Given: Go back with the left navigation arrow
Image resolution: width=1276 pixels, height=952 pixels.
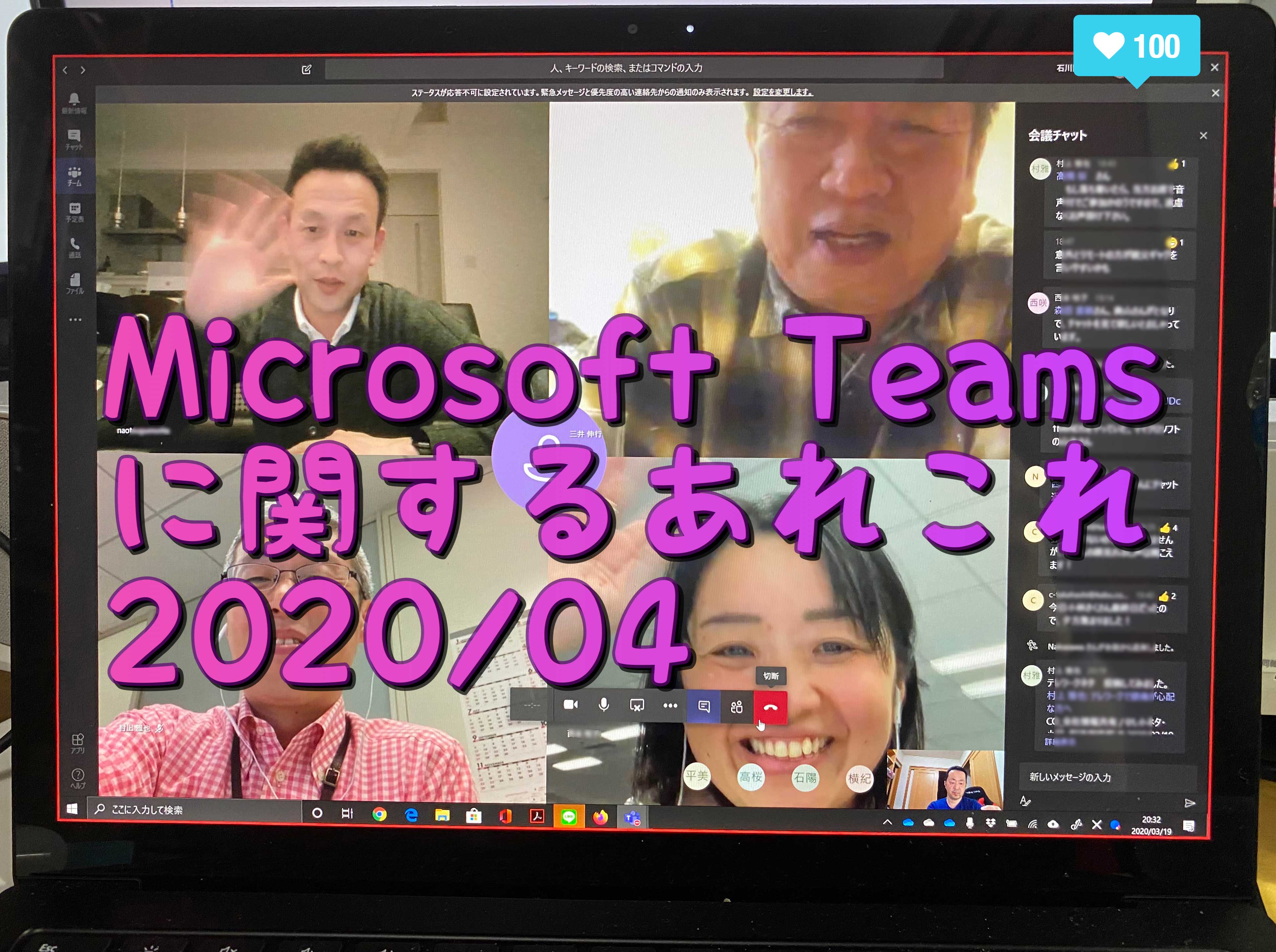Looking at the screenshot, I should click(65, 70).
